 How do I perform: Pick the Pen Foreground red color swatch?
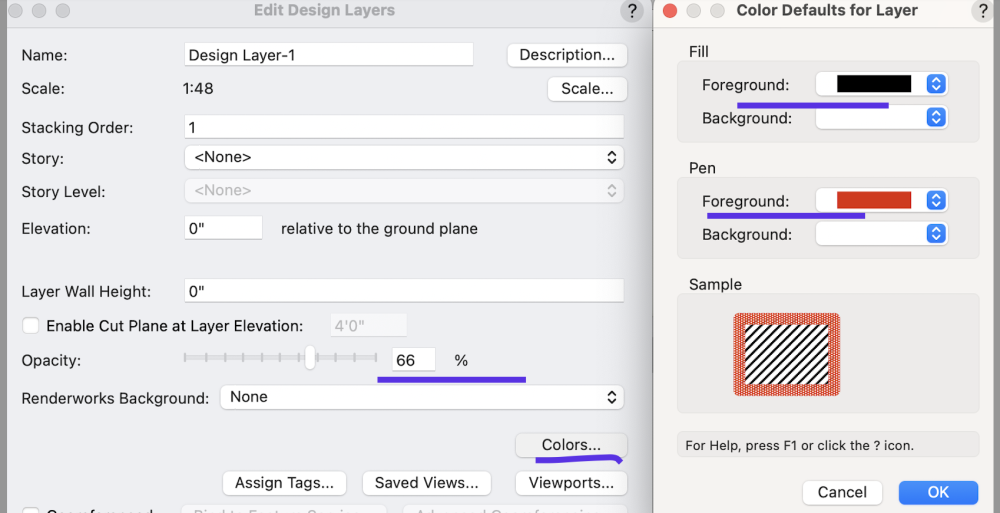[873, 201]
